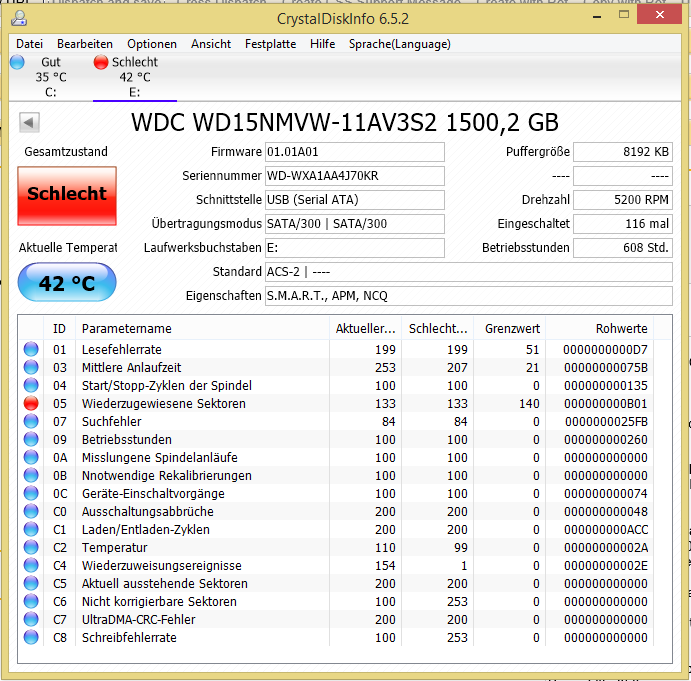Click the Rohwerte column header

[600, 328]
